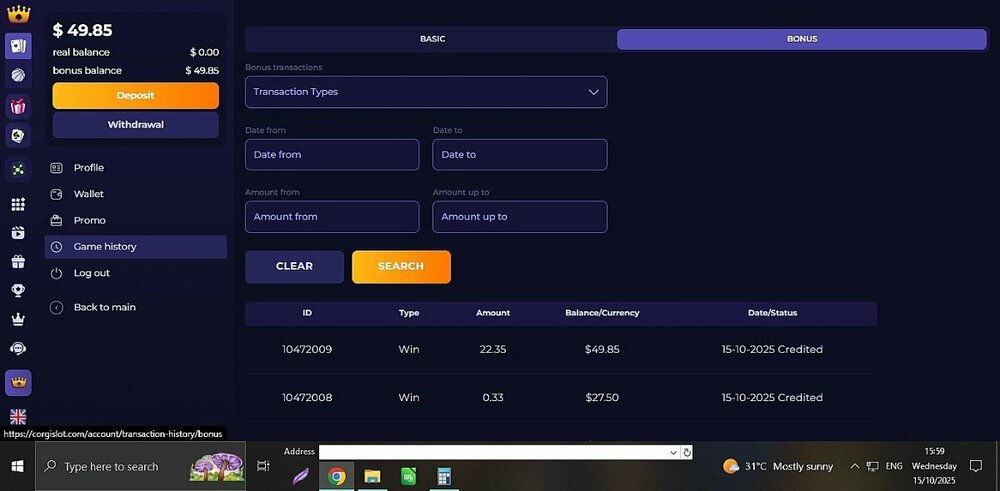Image resolution: width=1000 pixels, height=491 pixels.
Task: Open the taskbar Address dropdown arrow
Action: click(x=673, y=452)
